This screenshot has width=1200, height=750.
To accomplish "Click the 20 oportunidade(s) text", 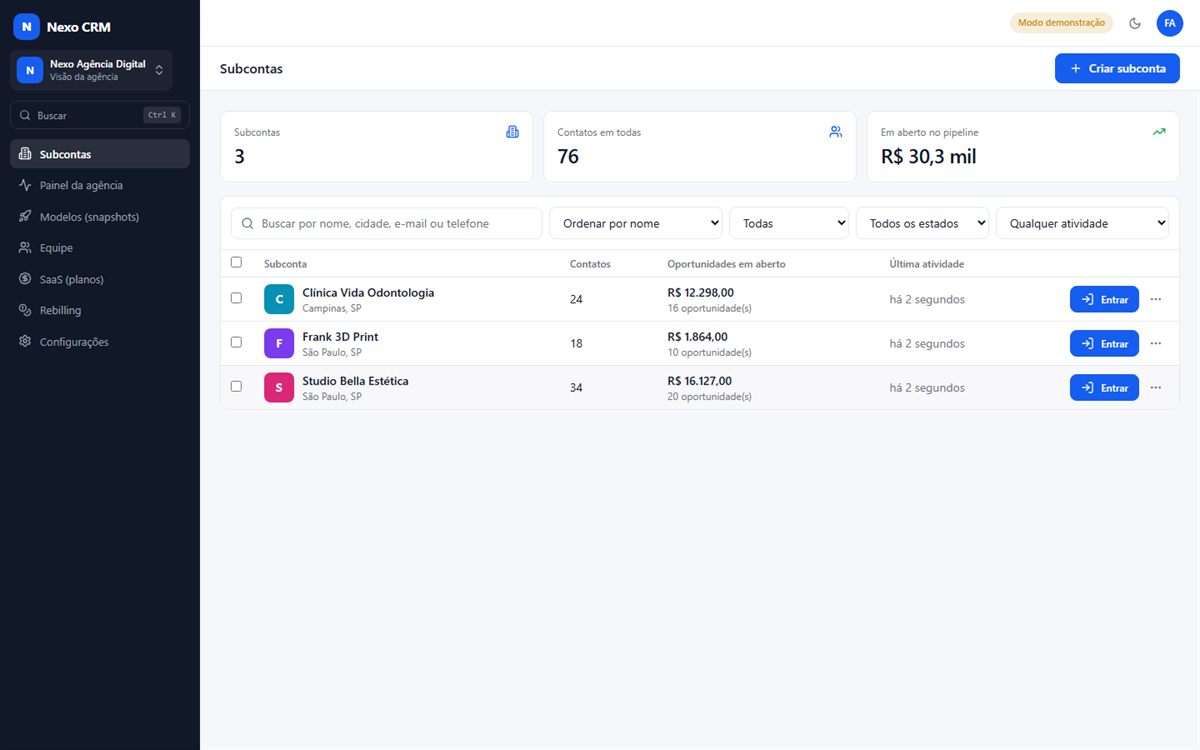I will [x=709, y=397].
